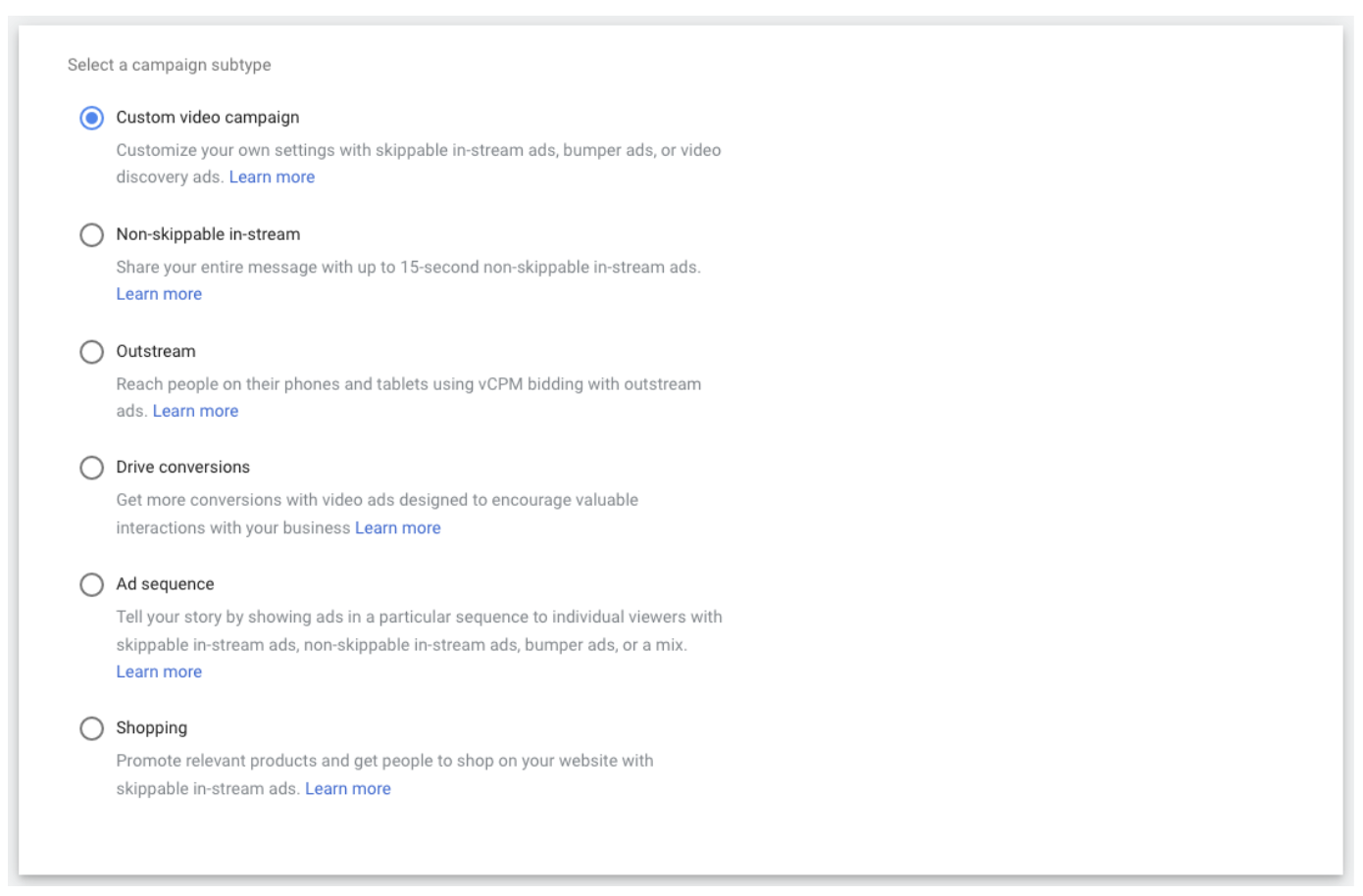The image size is (1363, 896).
Task: Click the "Select a campaign subtype" heading
Action: [x=169, y=65]
